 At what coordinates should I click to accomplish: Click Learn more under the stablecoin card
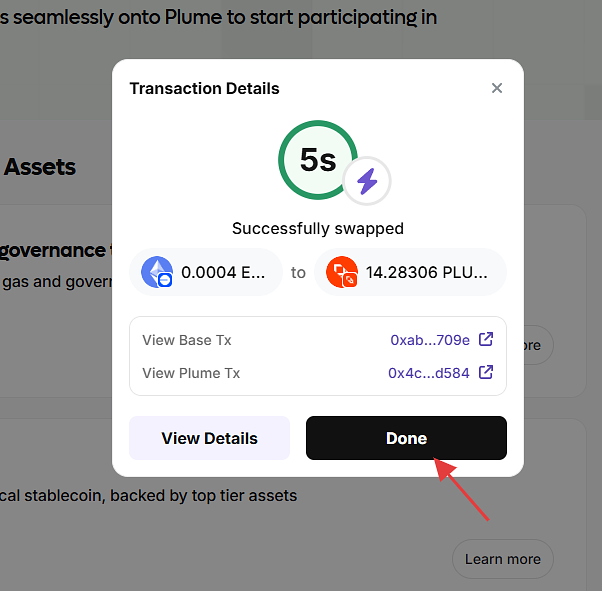502,559
